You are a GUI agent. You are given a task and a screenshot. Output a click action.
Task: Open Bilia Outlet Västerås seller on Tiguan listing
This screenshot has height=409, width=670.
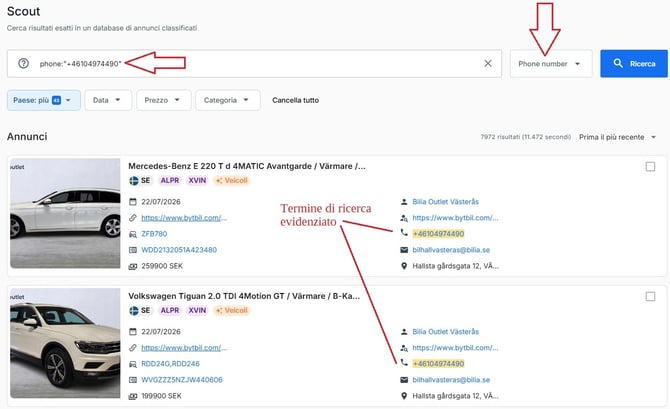pos(446,332)
